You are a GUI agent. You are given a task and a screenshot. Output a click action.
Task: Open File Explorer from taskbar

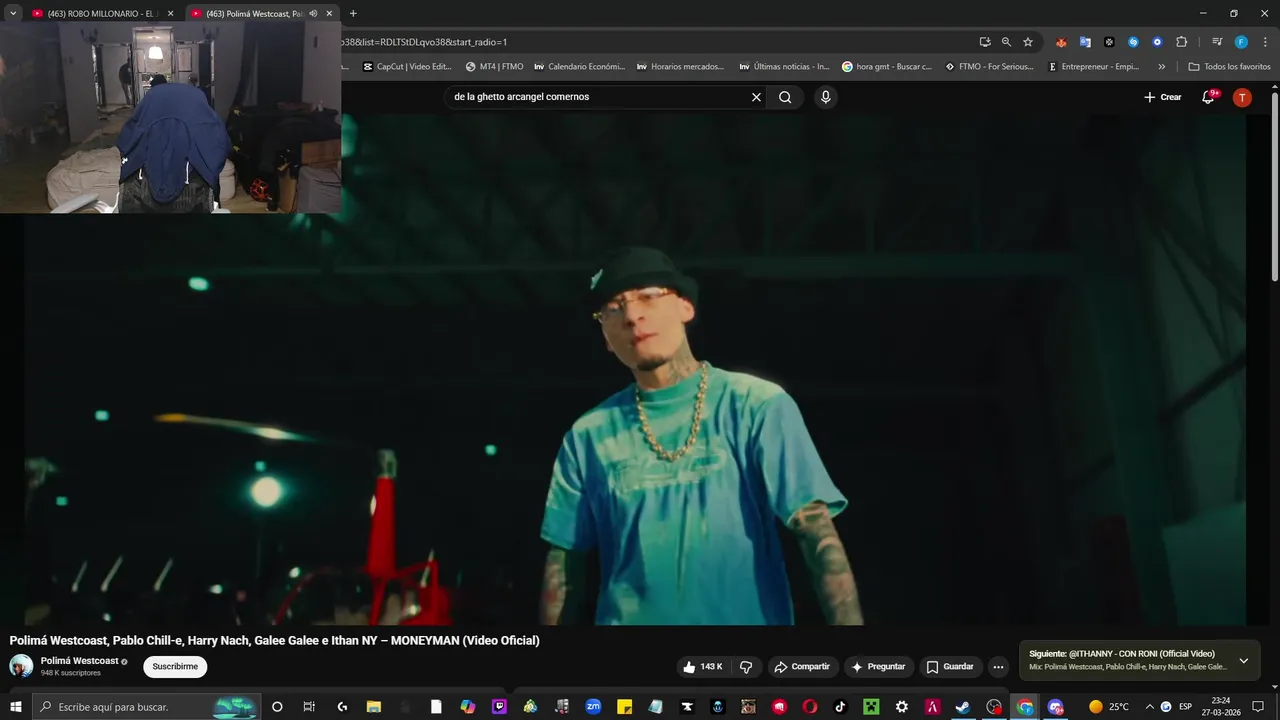pyautogui.click(x=374, y=707)
